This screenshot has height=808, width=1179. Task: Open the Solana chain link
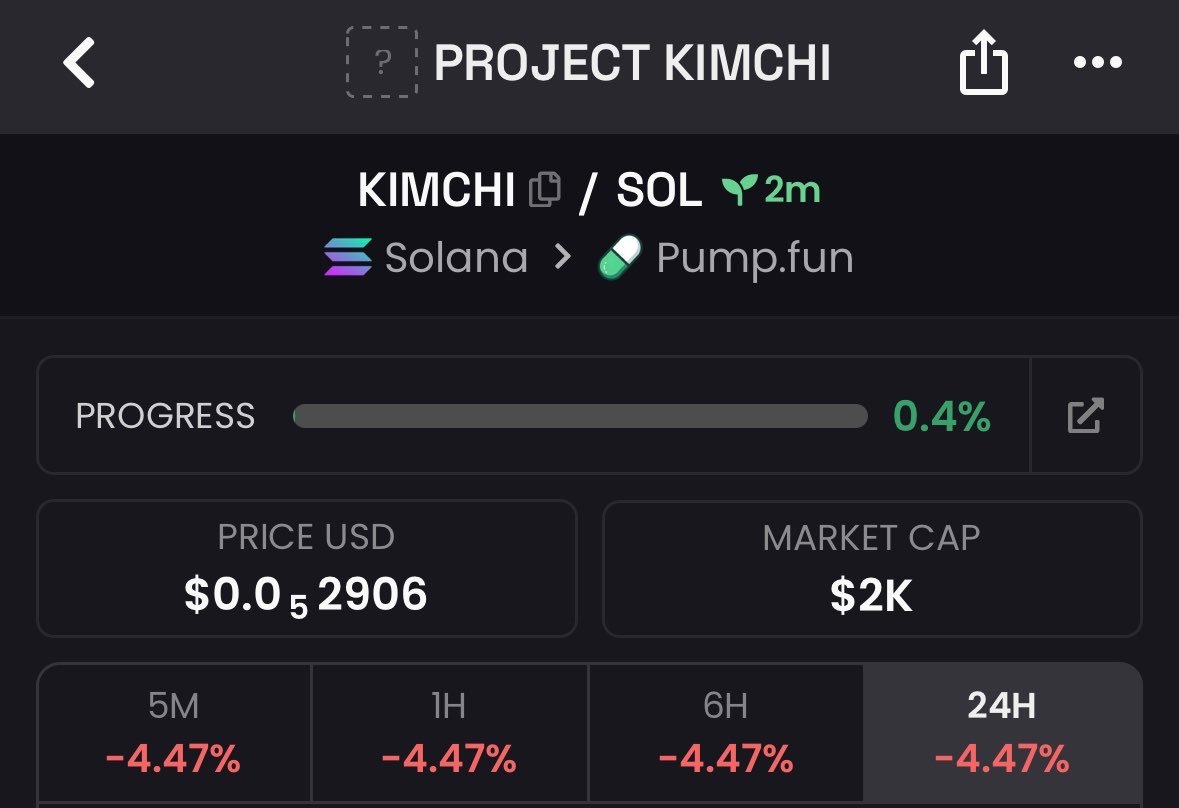[x=456, y=258]
